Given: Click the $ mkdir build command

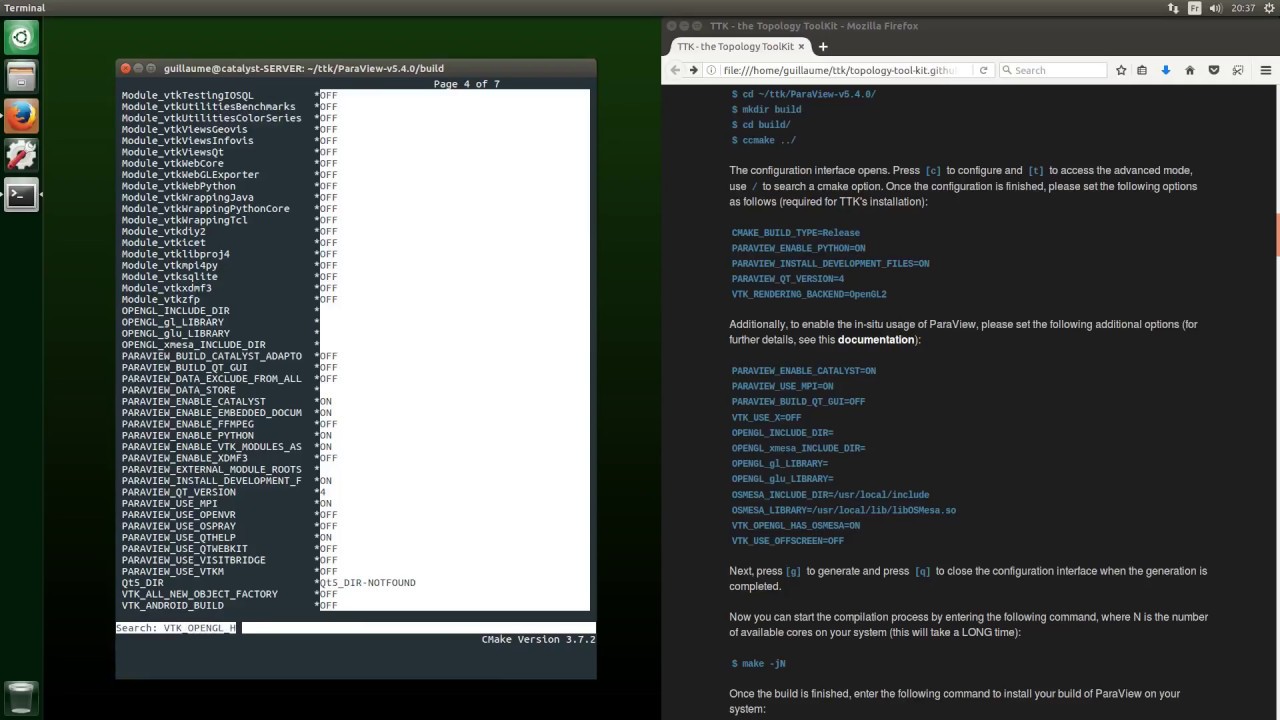Looking at the screenshot, I should tap(766, 110).
